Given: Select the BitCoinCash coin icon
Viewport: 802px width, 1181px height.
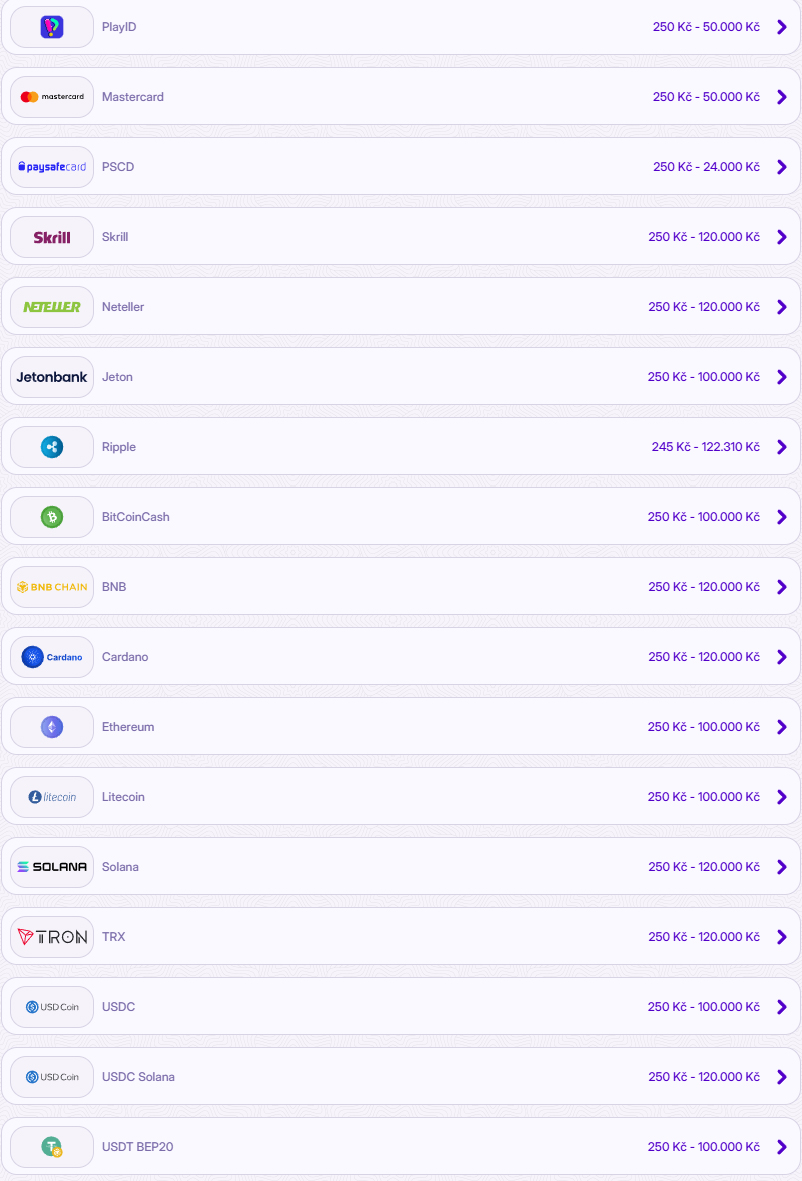Looking at the screenshot, I should tap(51, 517).
